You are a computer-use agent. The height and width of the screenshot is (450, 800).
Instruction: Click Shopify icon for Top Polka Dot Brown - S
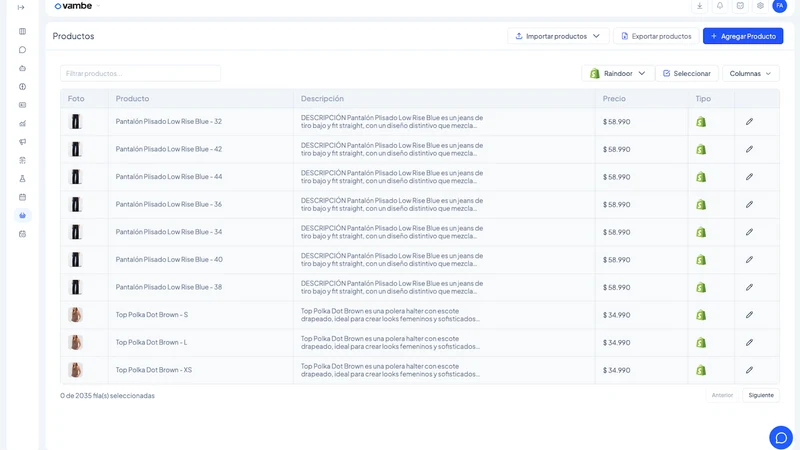point(701,315)
